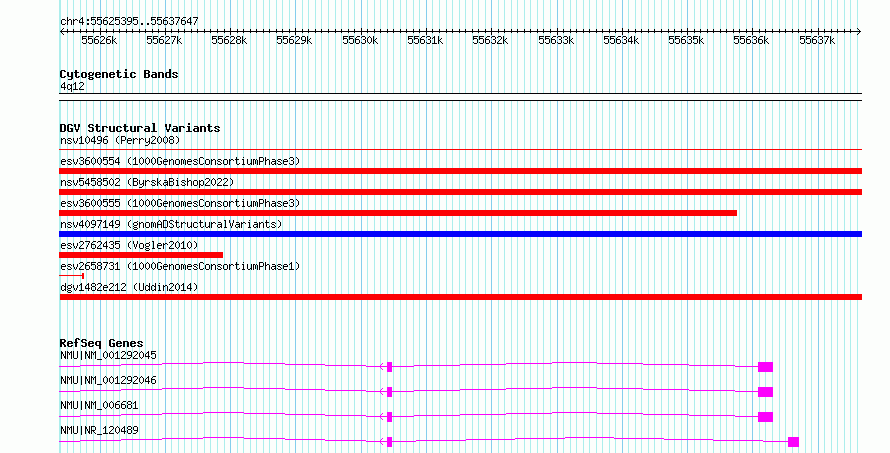Click the small arrowed exon of NR_120489
Viewport: 890px width, 453px height.
tap(389, 442)
